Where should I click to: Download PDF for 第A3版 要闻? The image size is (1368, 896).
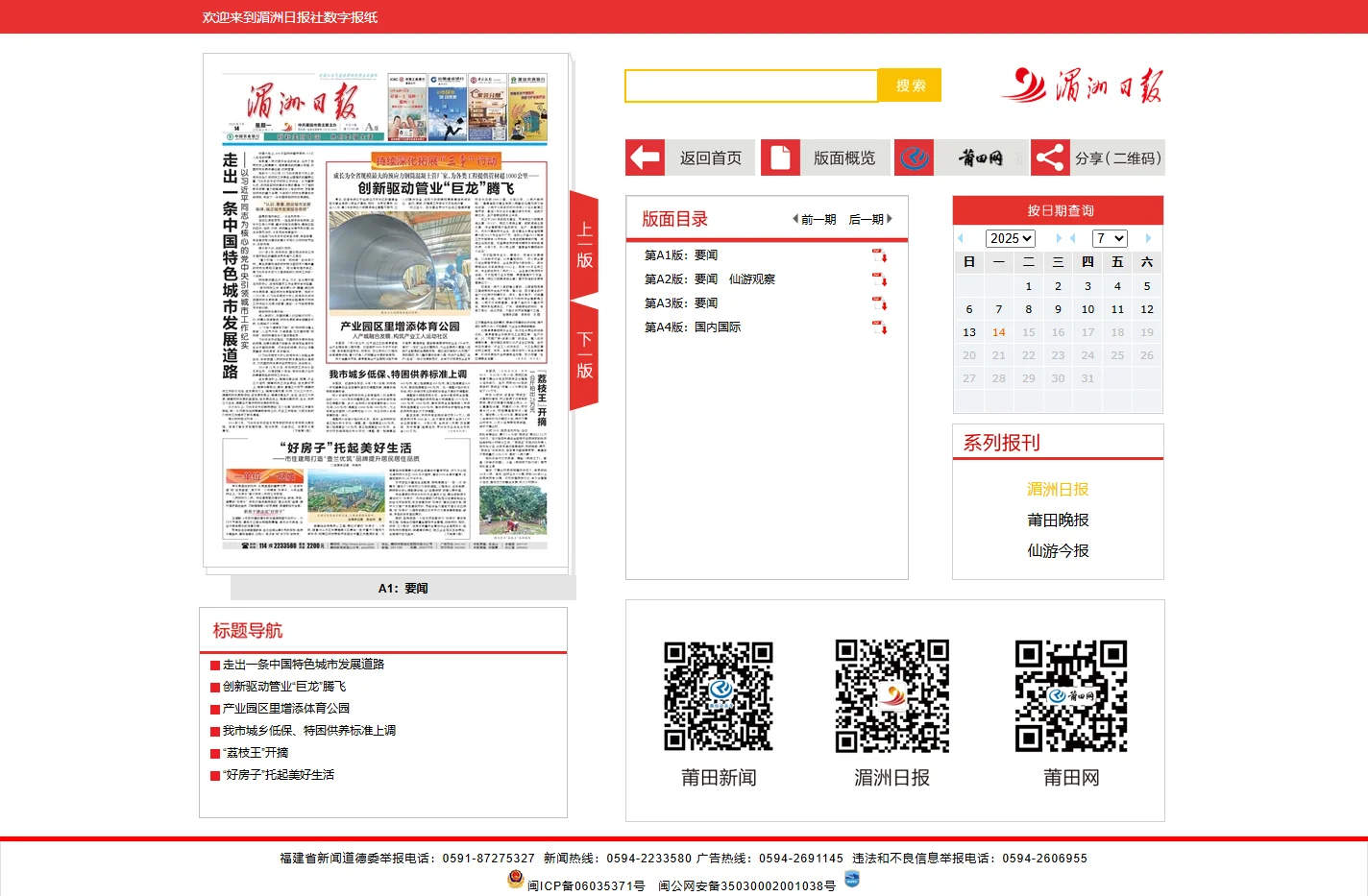point(880,303)
